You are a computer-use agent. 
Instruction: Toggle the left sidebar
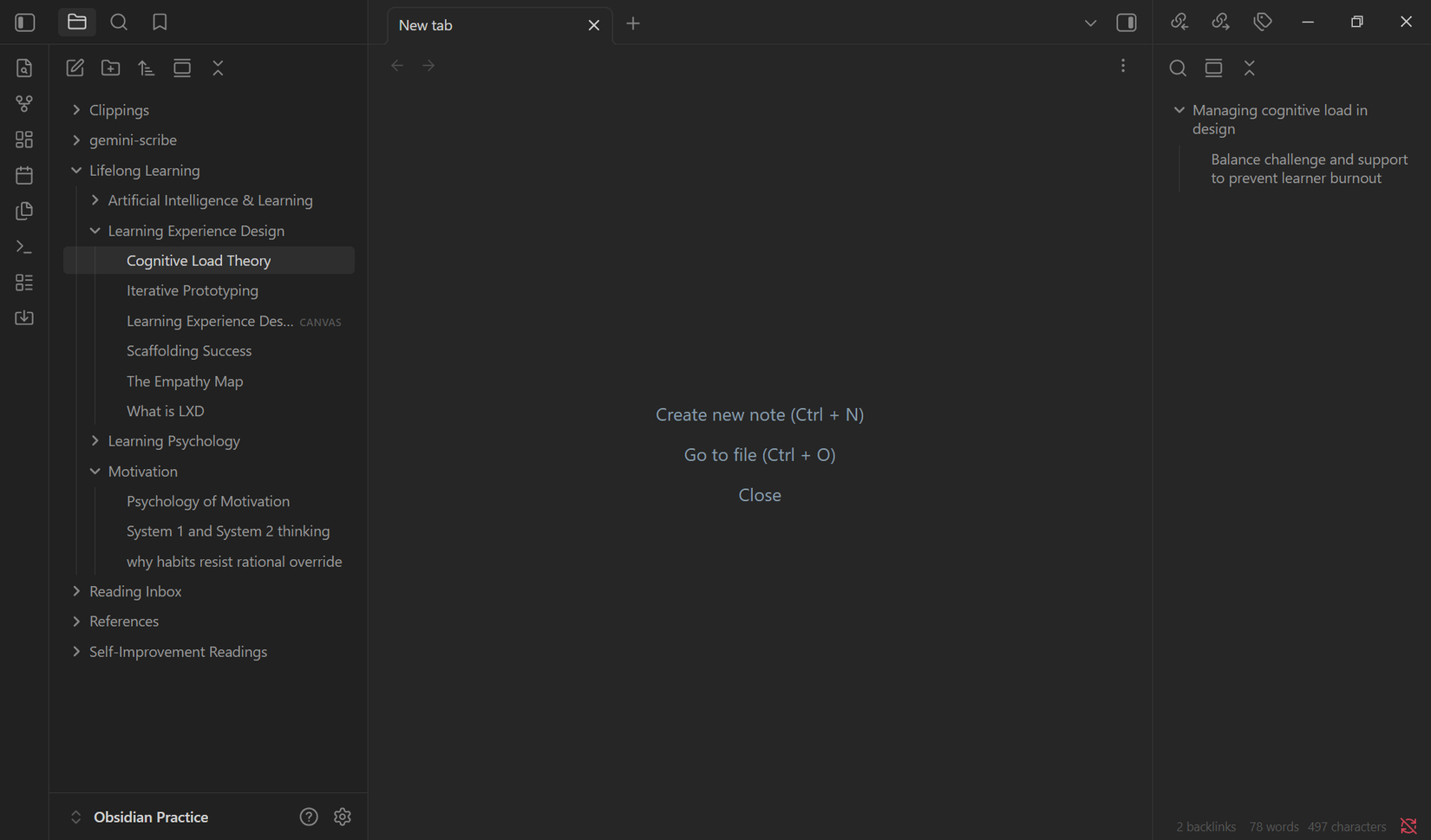click(25, 23)
